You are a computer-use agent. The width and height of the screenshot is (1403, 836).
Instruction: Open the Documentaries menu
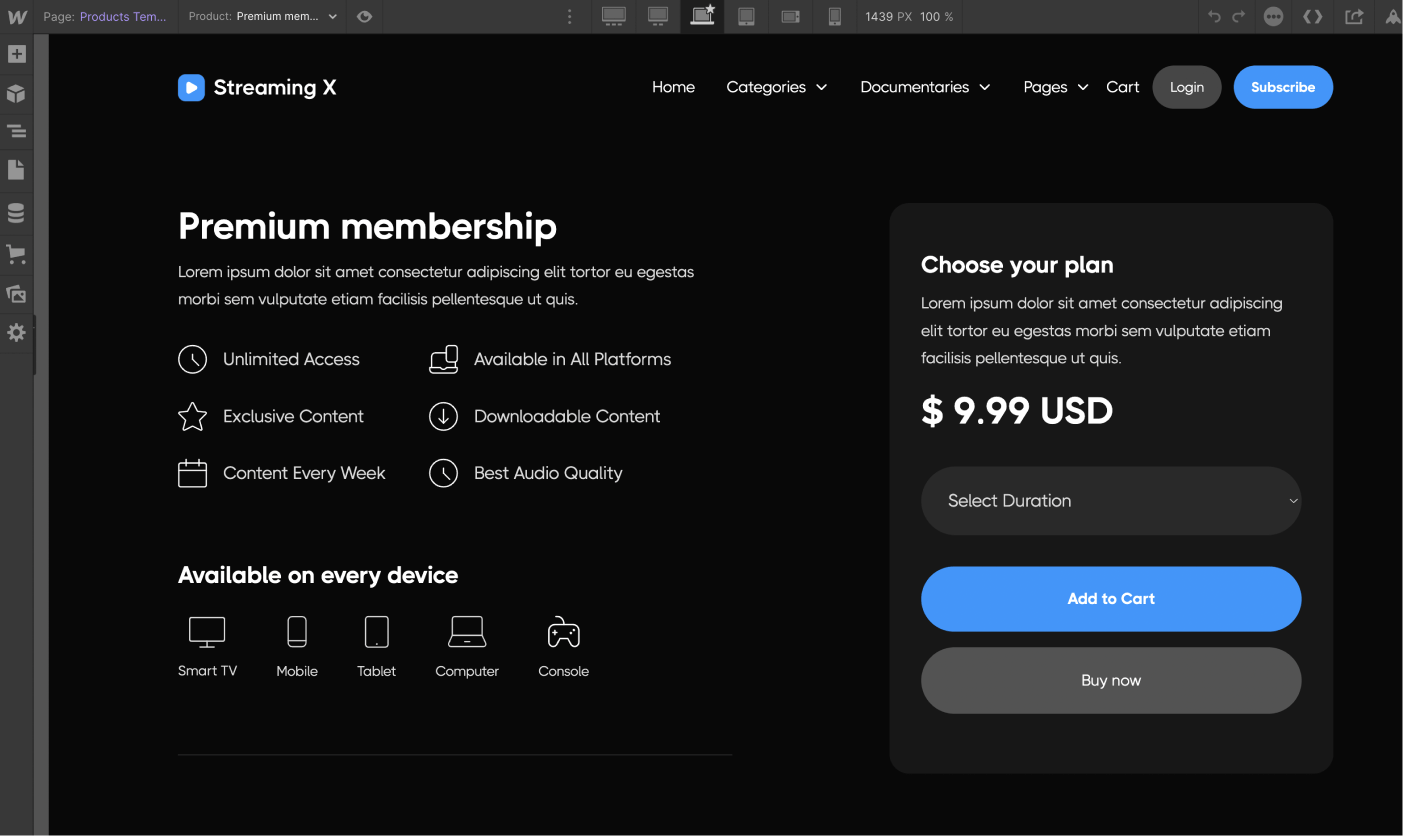tap(924, 87)
